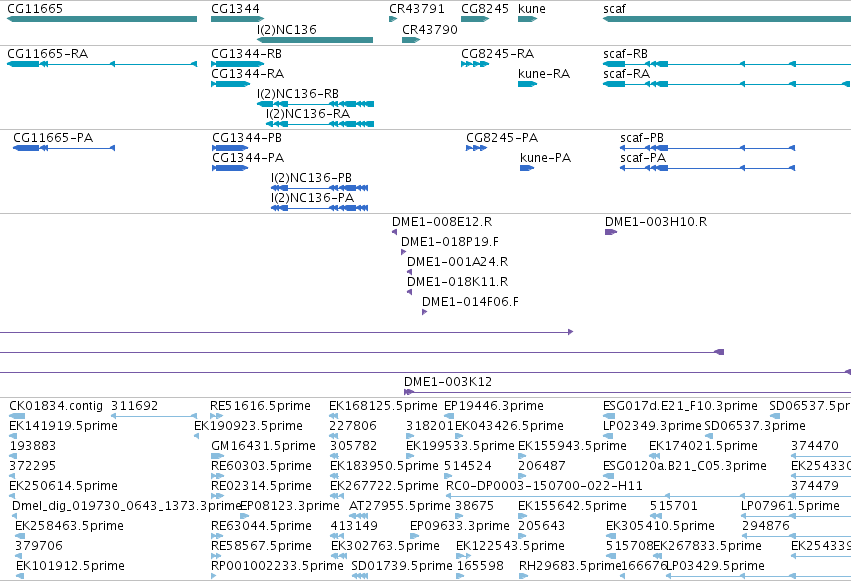Click the RC0-DP0003-150700-022-H11 EST label
Image resolution: width=851 pixels, height=581 pixels.
tap(544, 486)
